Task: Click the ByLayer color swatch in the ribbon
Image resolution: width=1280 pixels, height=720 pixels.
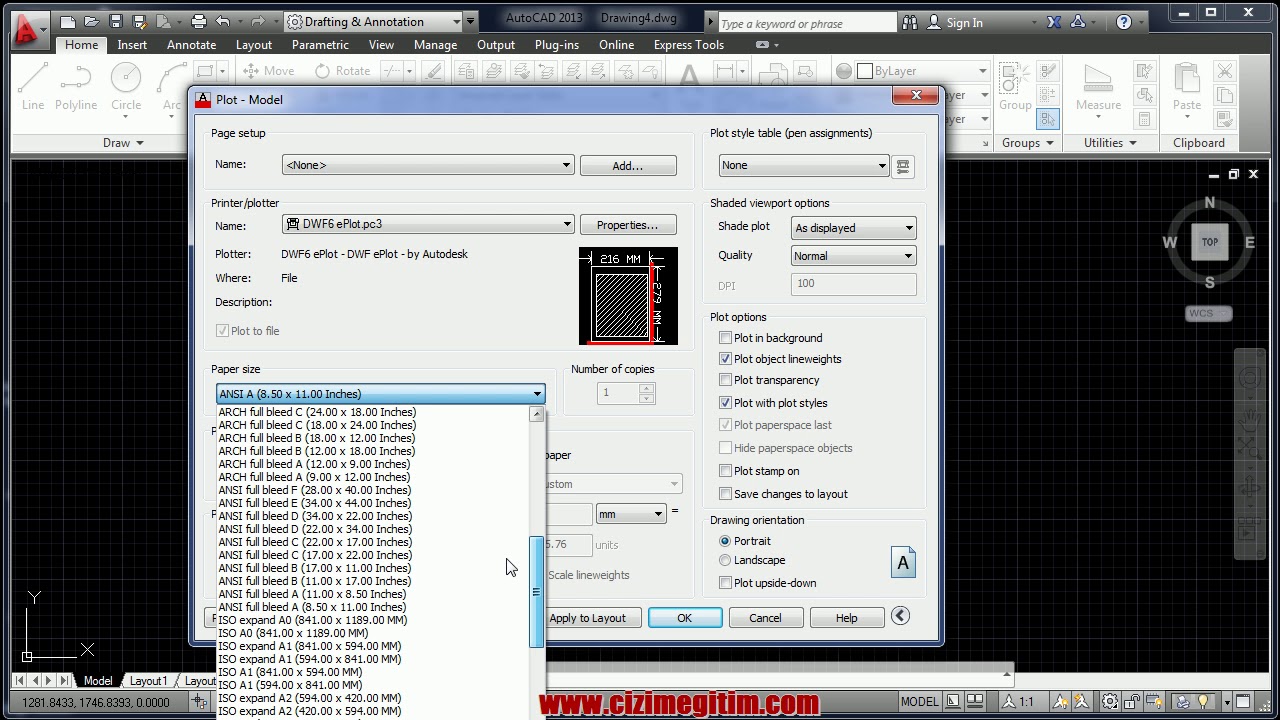Action: tap(863, 71)
